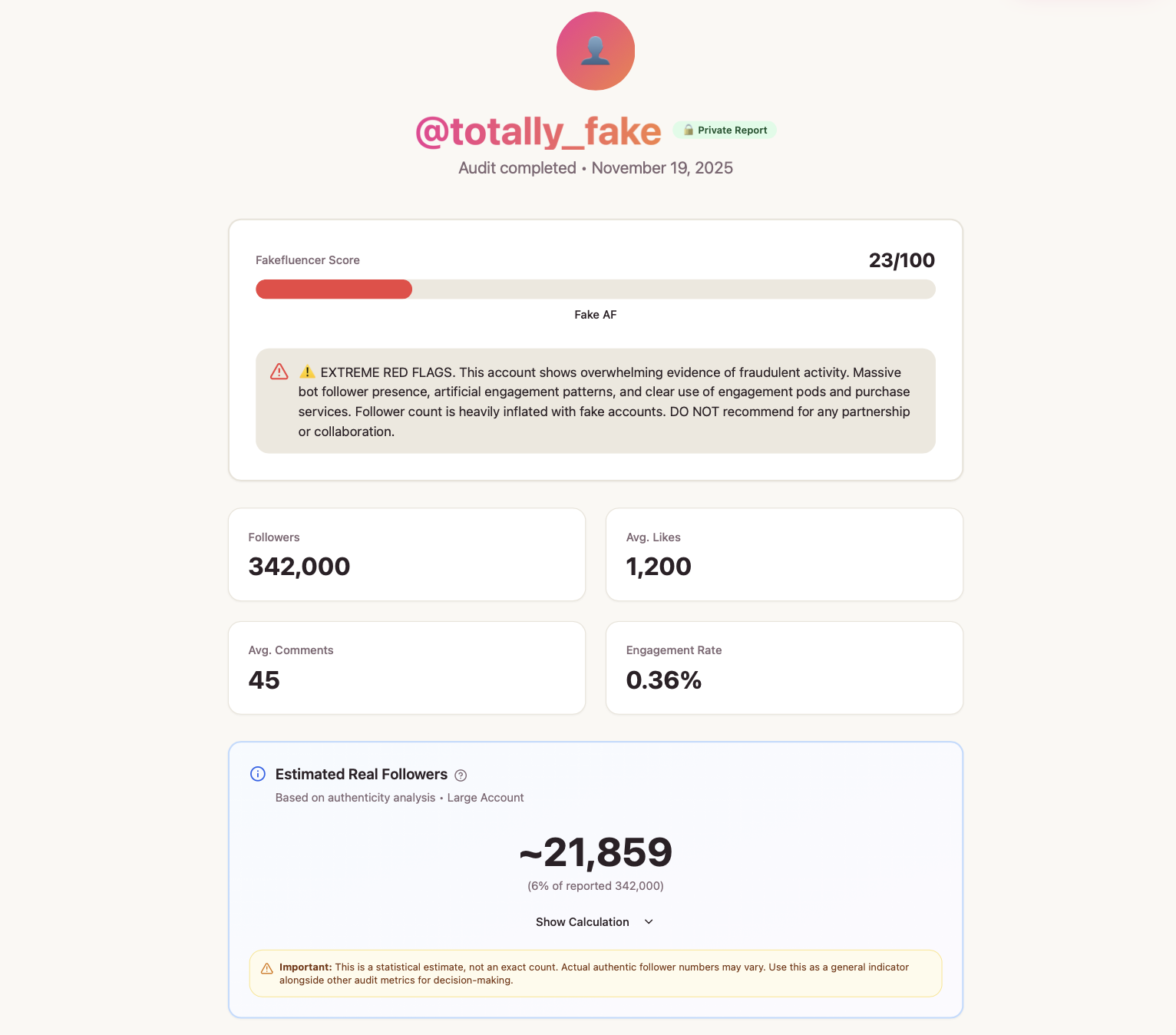
Task: Click the @totally_fake username heading
Action: [x=538, y=132]
